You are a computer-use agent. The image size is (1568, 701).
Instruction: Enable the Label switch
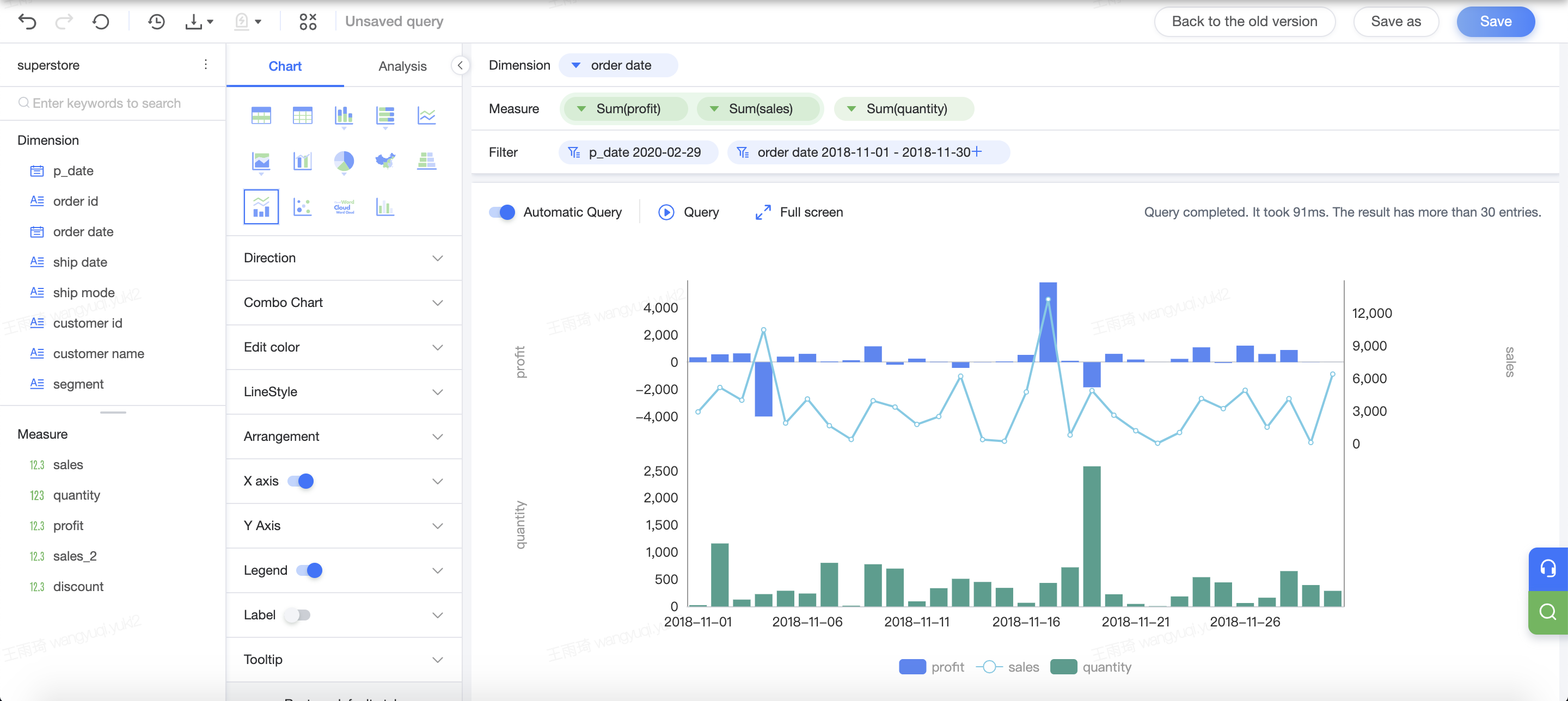[298, 615]
